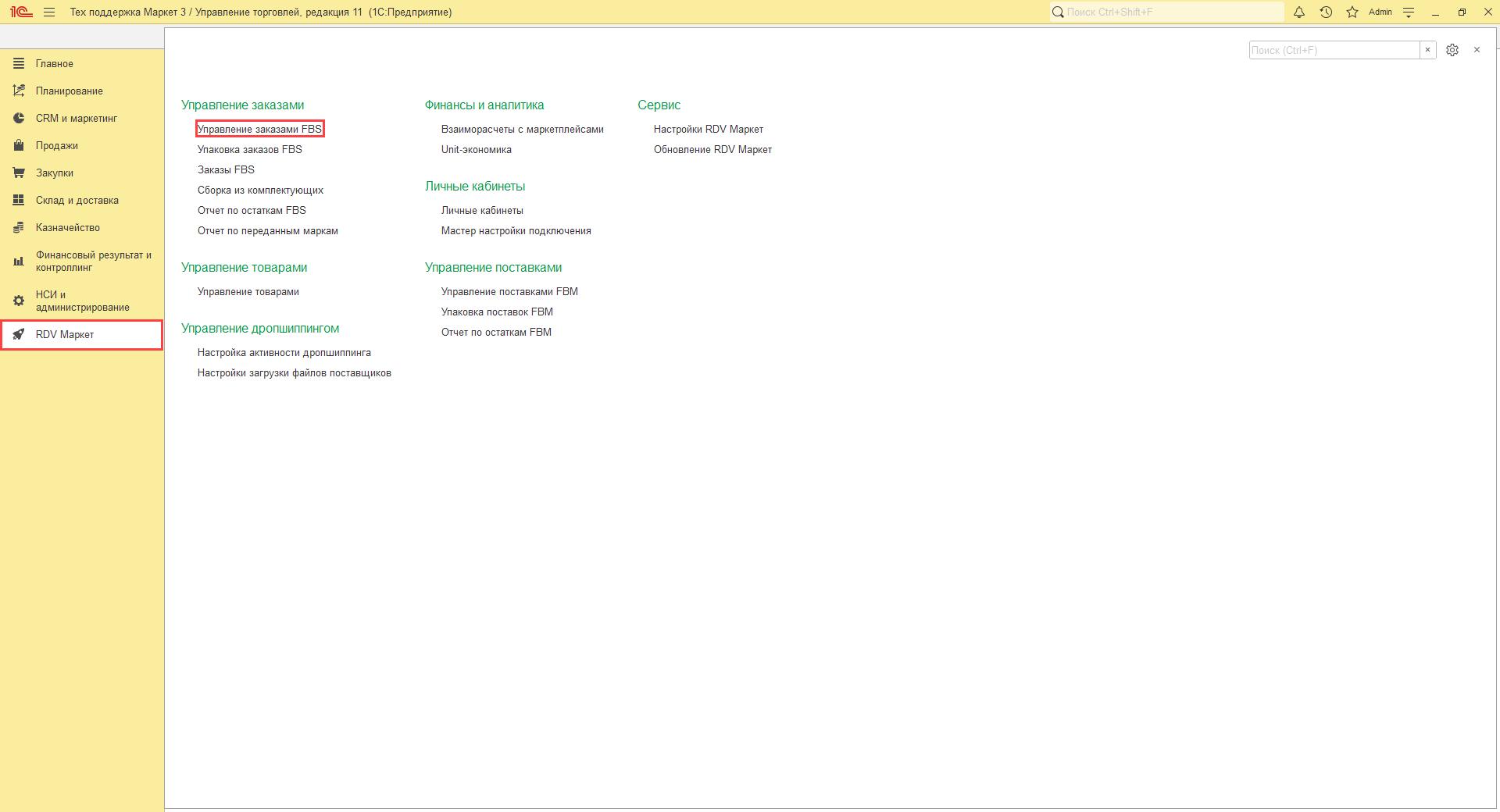Click the Личные кабинеты group heading

tap(475, 186)
